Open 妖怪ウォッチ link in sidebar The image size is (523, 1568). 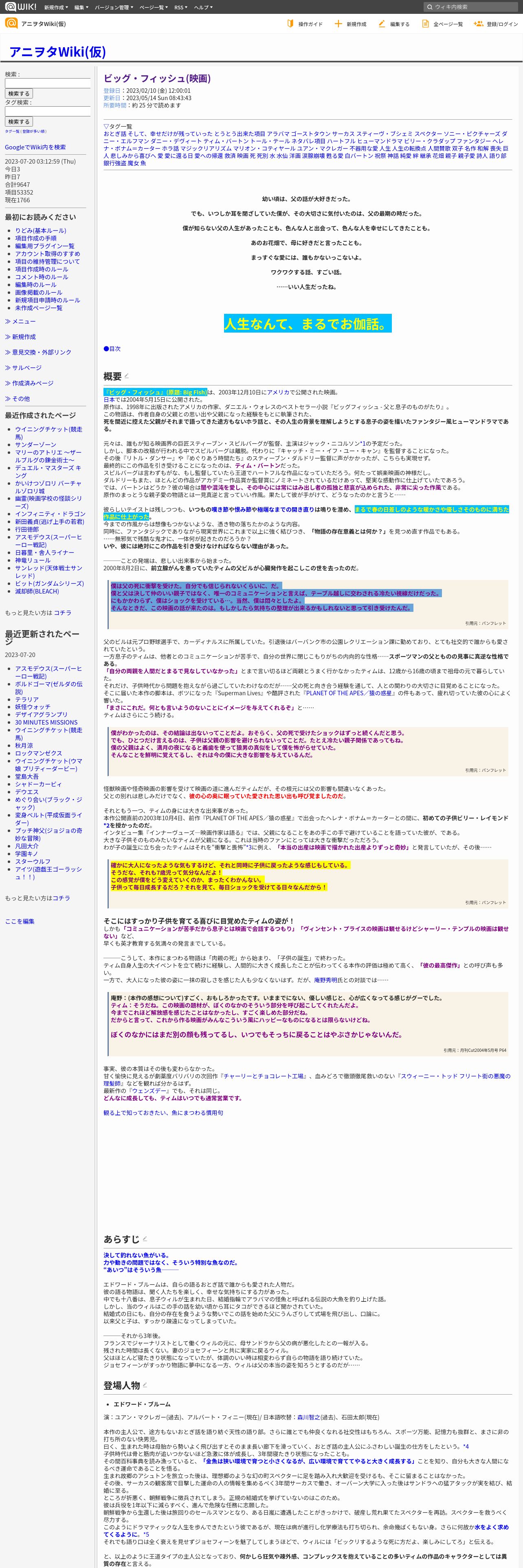point(33,707)
